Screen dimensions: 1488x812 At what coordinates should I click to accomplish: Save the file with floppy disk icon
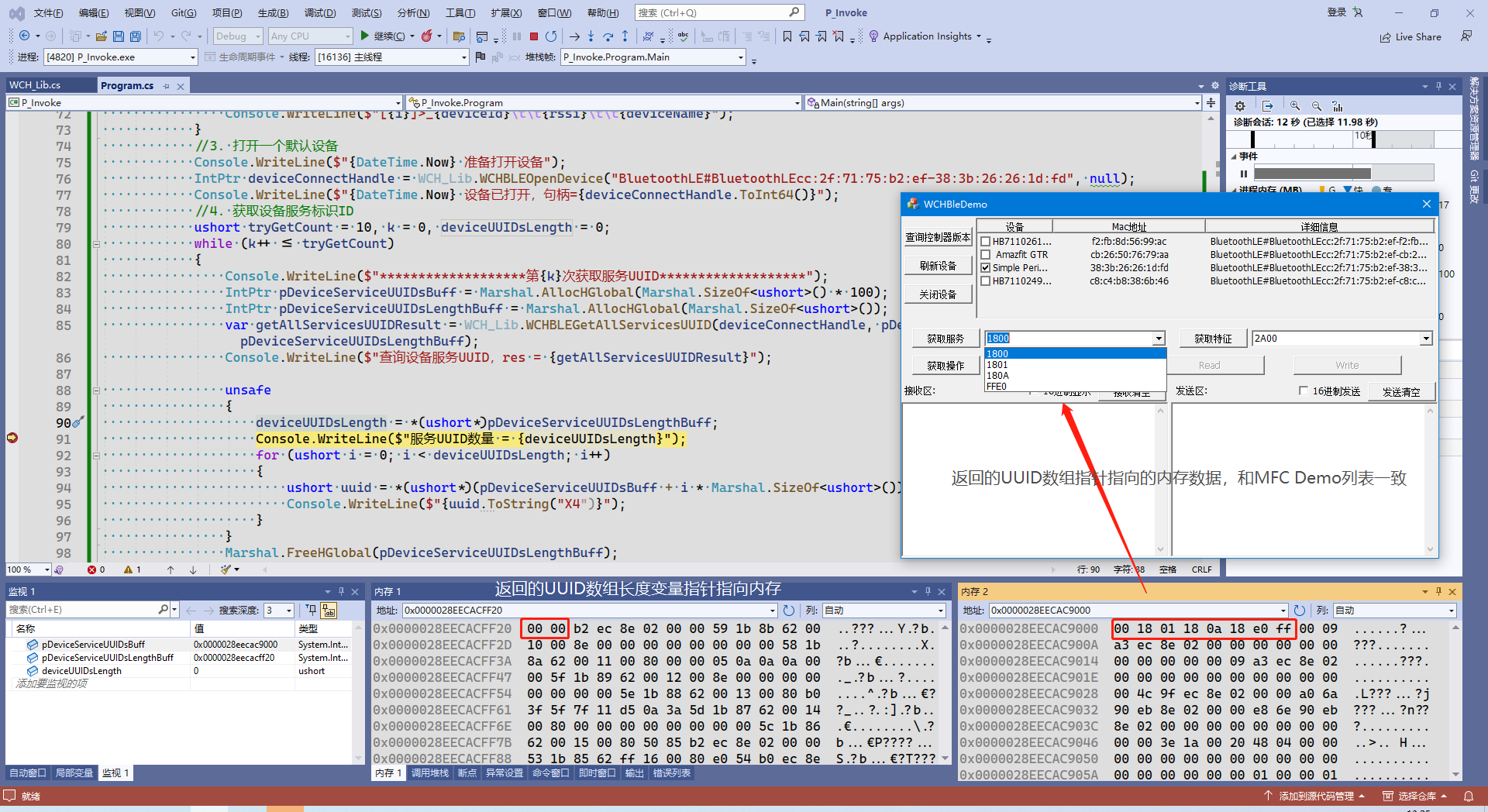tap(119, 36)
